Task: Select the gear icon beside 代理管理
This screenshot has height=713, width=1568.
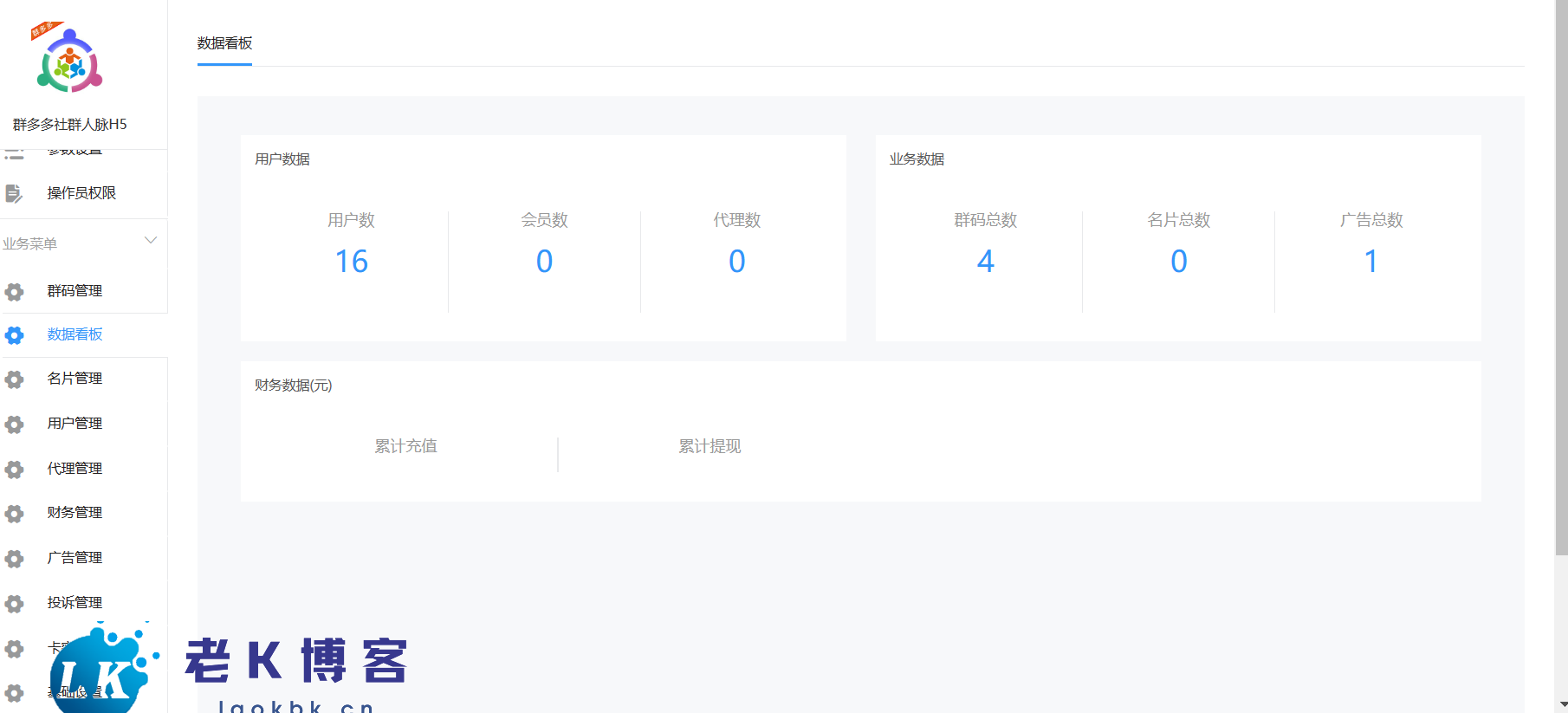Action: (15, 470)
